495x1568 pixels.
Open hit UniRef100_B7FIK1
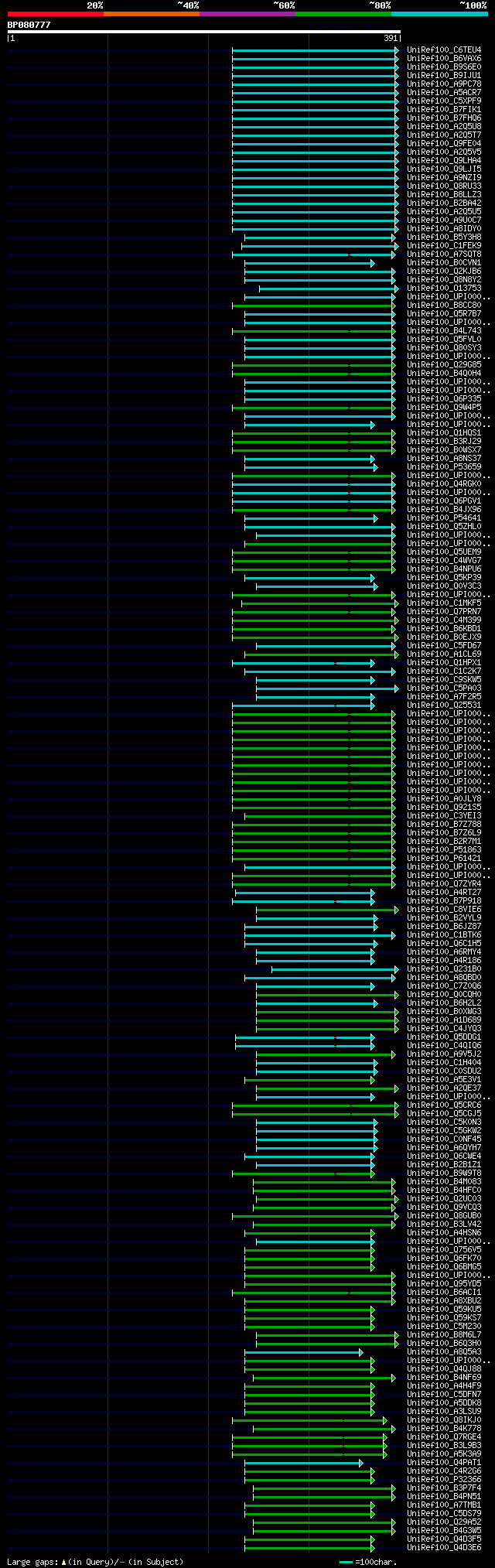tap(444, 110)
